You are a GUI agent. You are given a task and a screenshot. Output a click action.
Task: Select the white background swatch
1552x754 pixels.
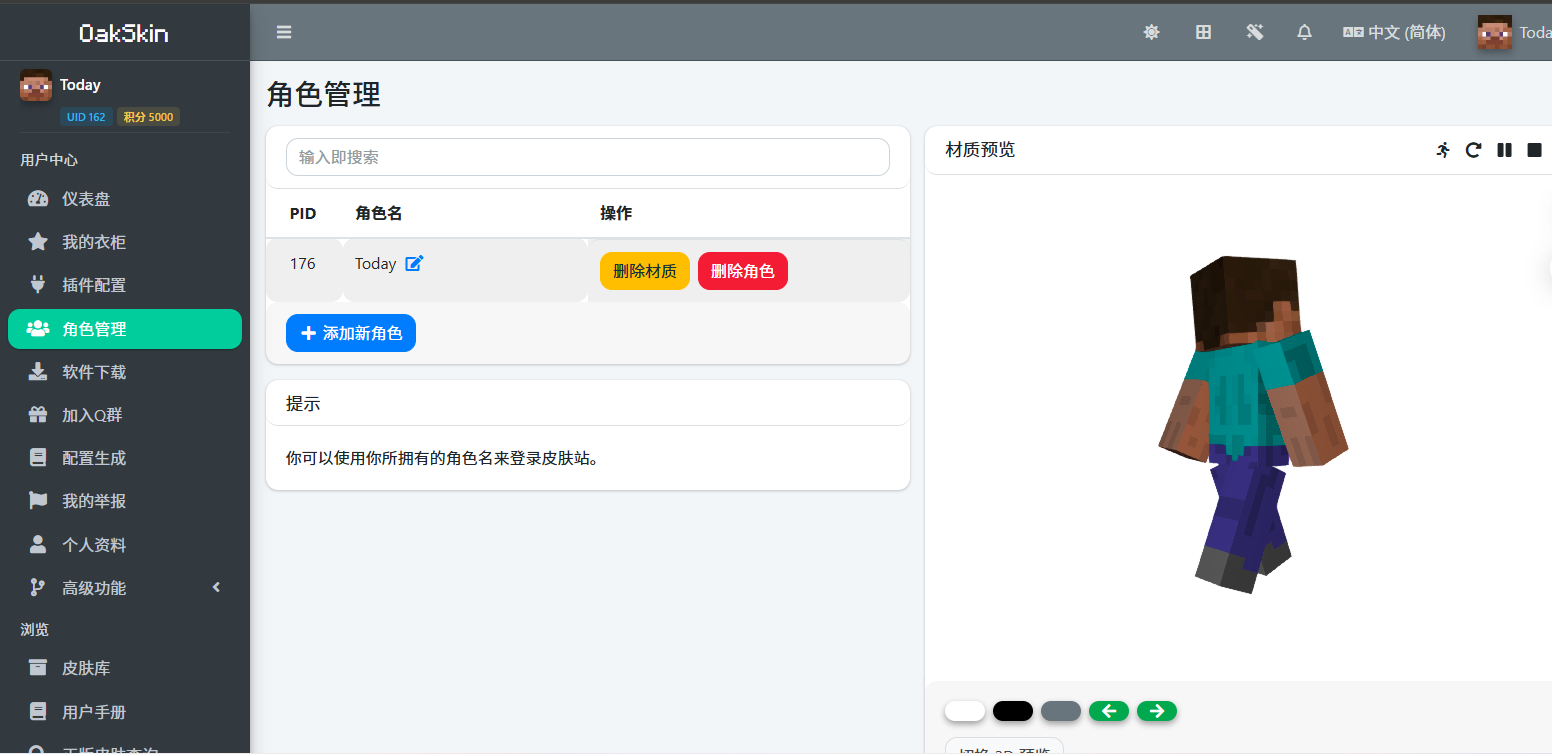click(965, 711)
